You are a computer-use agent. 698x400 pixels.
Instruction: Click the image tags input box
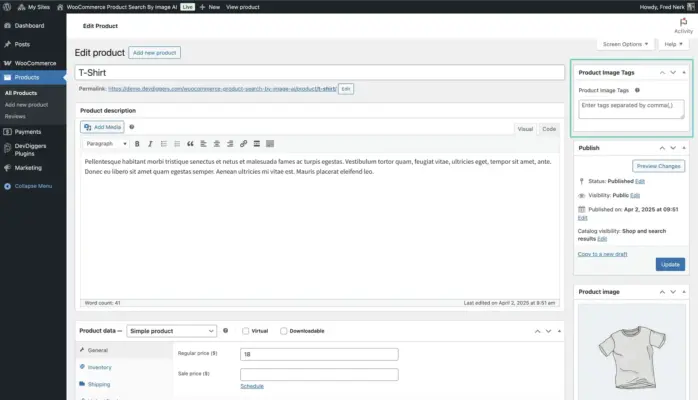tap(631, 109)
